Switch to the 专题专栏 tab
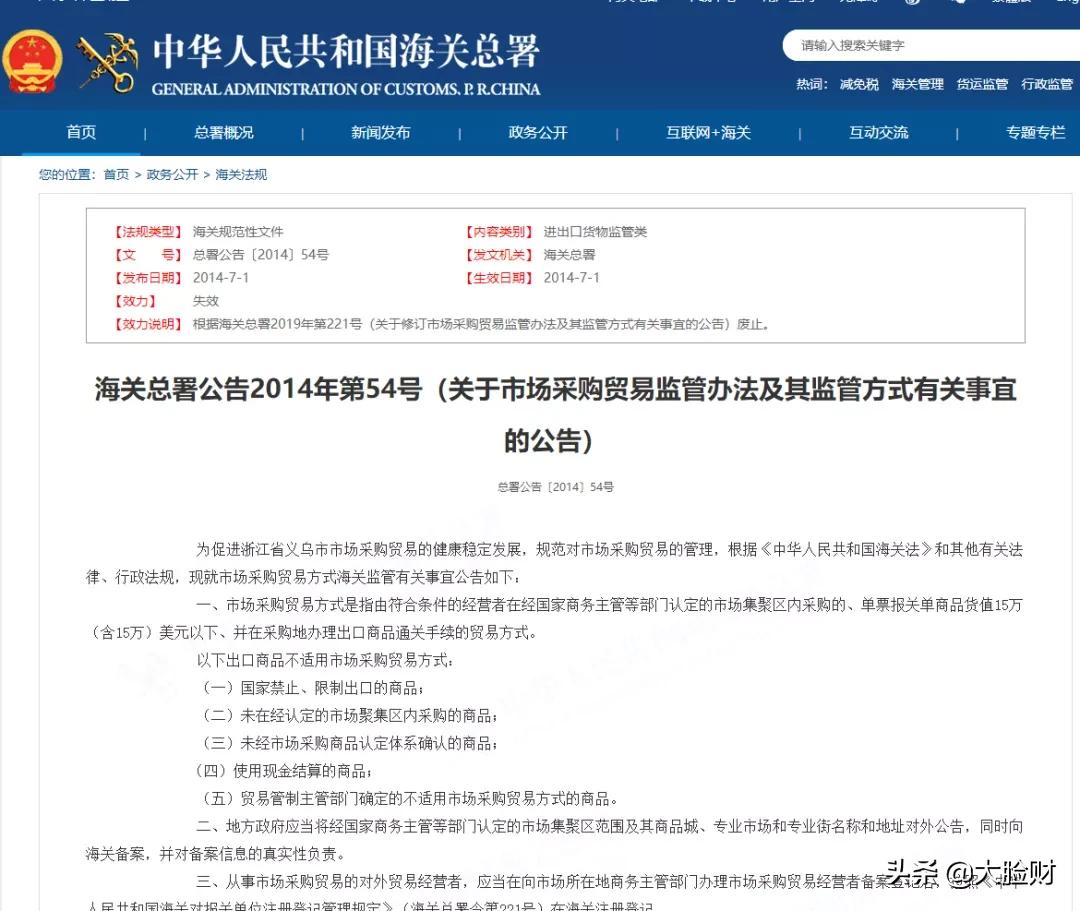Image resolution: width=1080 pixels, height=911 pixels. coord(1034,131)
